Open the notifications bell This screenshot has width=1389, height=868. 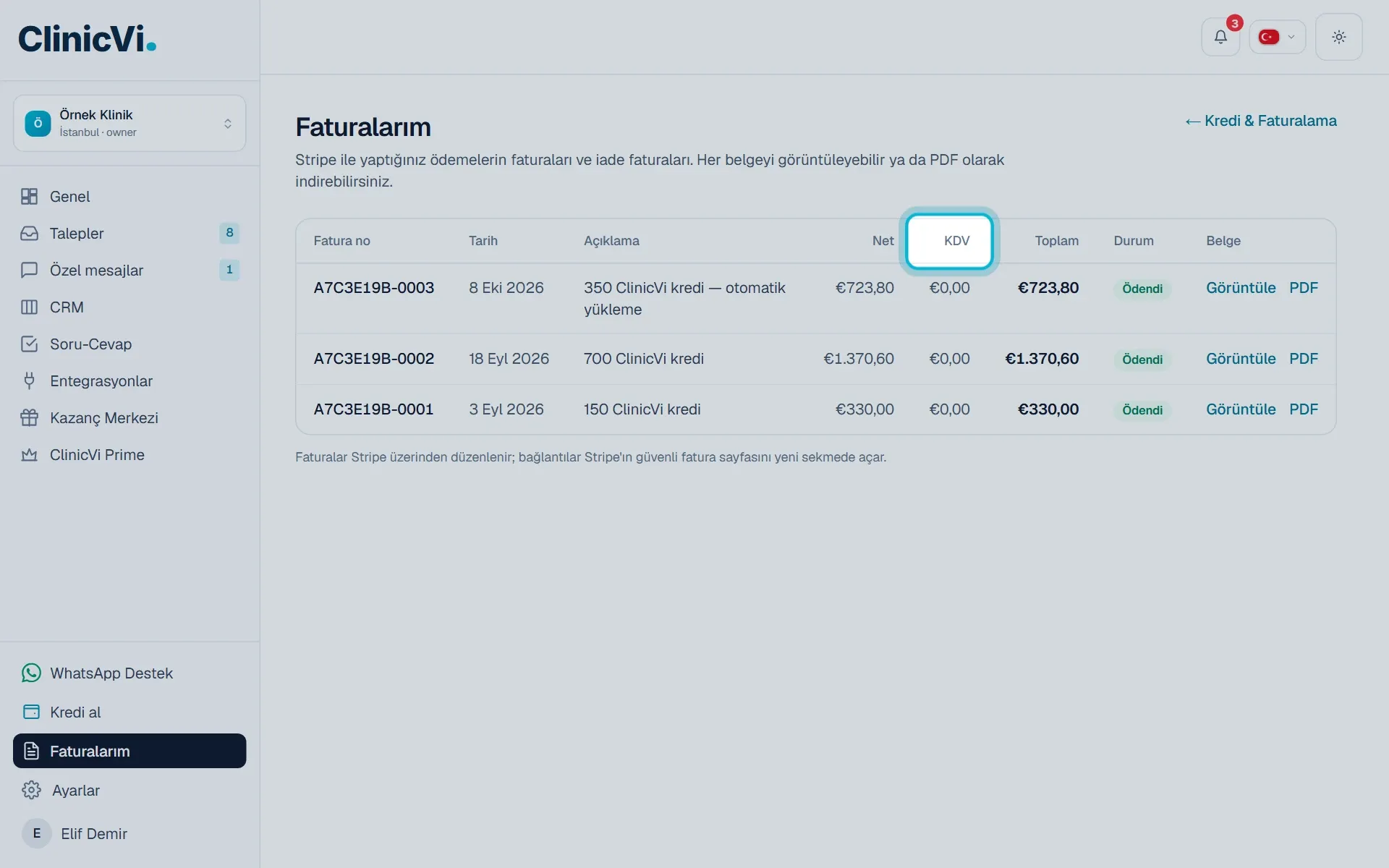(1220, 37)
